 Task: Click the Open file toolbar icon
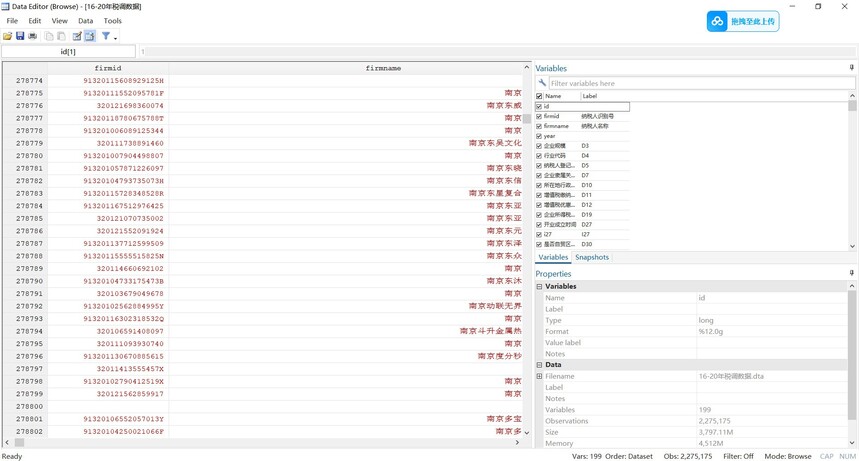(x=8, y=36)
